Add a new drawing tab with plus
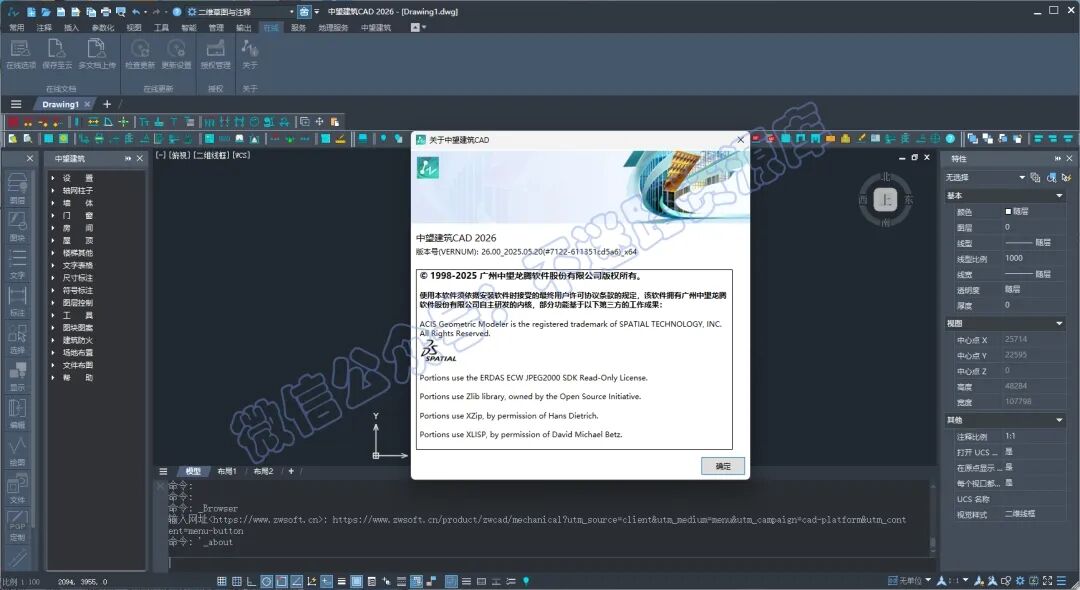 (x=107, y=104)
